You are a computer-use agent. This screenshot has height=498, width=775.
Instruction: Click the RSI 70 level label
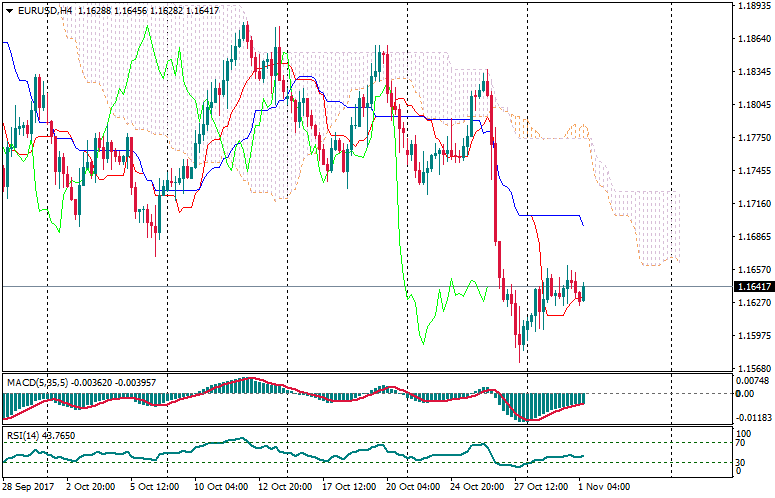pyautogui.click(x=741, y=443)
